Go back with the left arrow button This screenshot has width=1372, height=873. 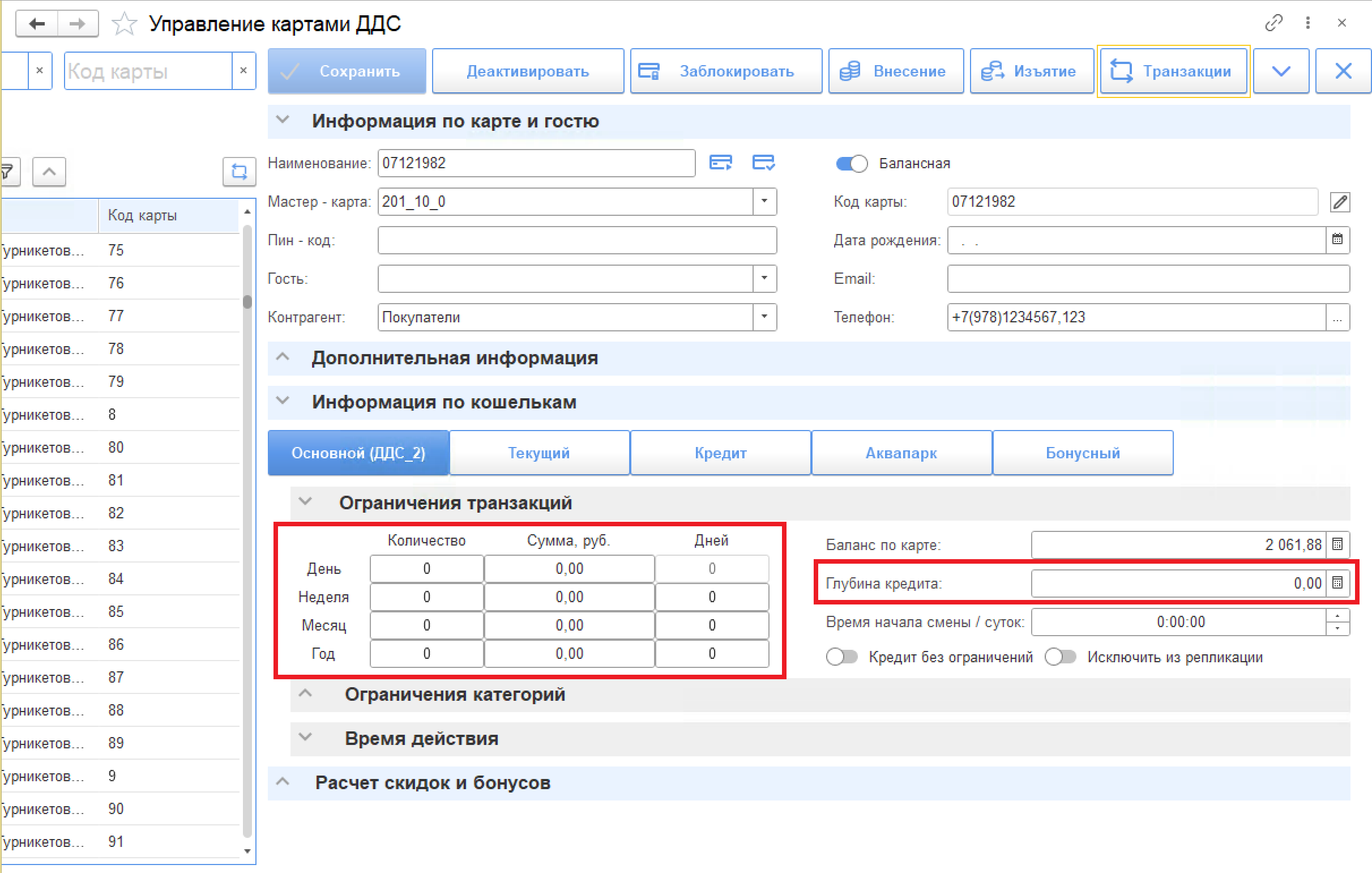pyautogui.click(x=37, y=24)
